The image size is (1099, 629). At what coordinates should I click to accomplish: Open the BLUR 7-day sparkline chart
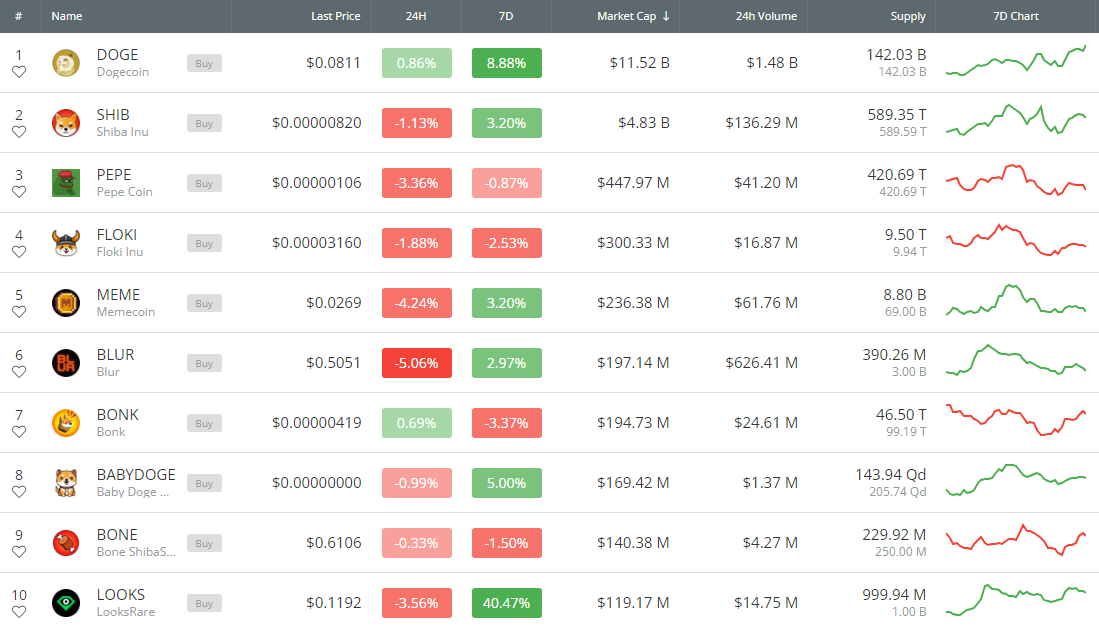pyautogui.click(x=1016, y=360)
